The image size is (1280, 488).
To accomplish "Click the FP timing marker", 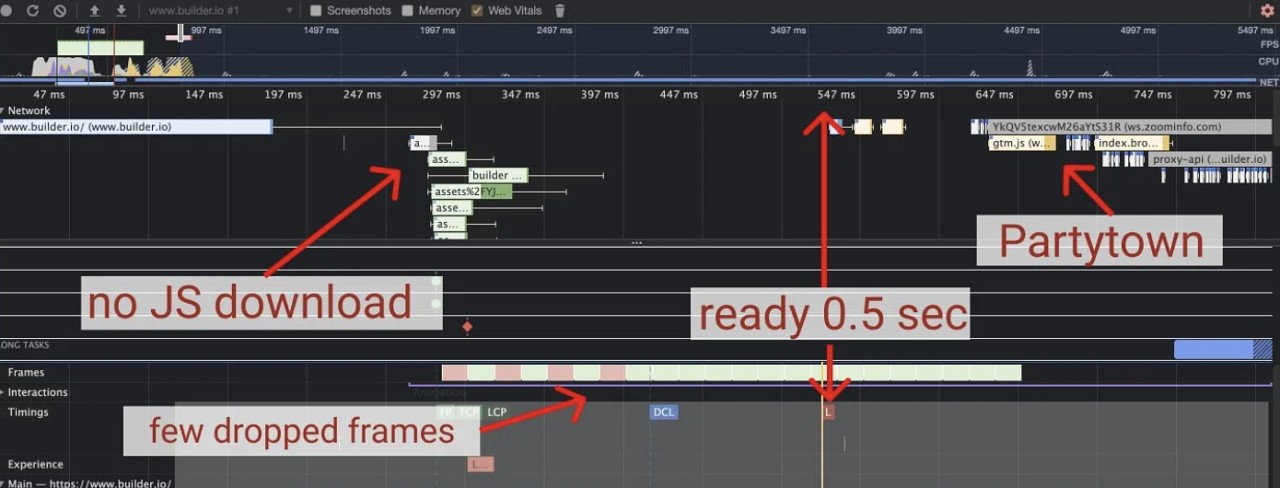I will 446,412.
